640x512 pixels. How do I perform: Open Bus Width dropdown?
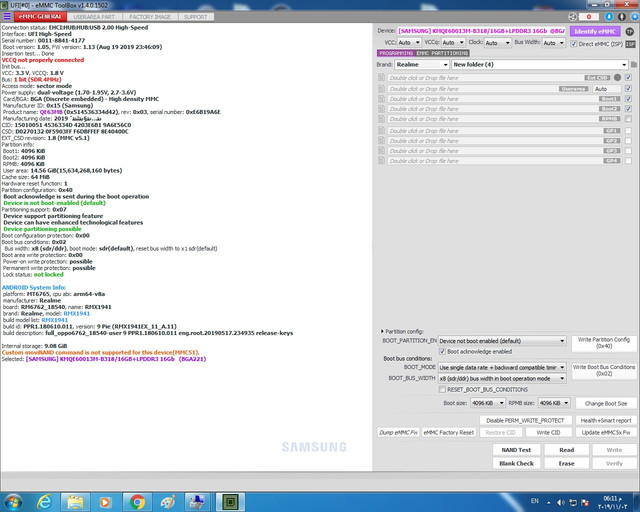pyautogui.click(x=554, y=42)
